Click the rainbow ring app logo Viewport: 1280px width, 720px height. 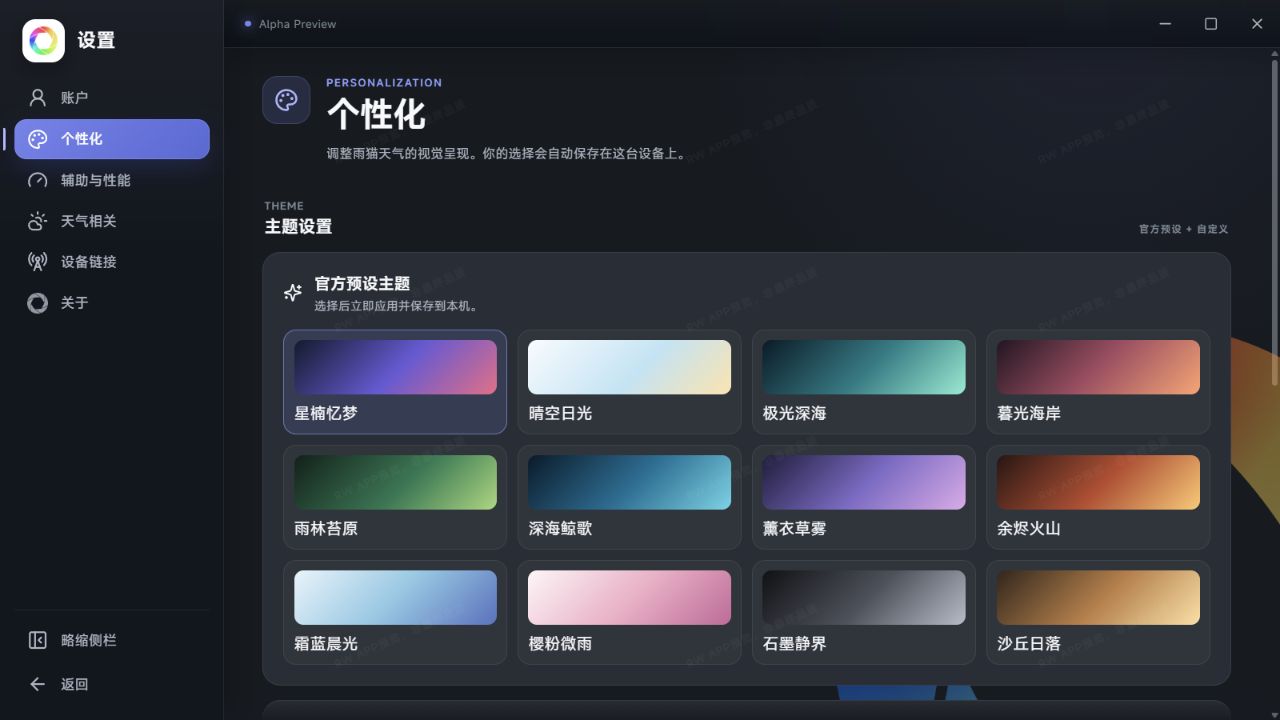tap(43, 41)
